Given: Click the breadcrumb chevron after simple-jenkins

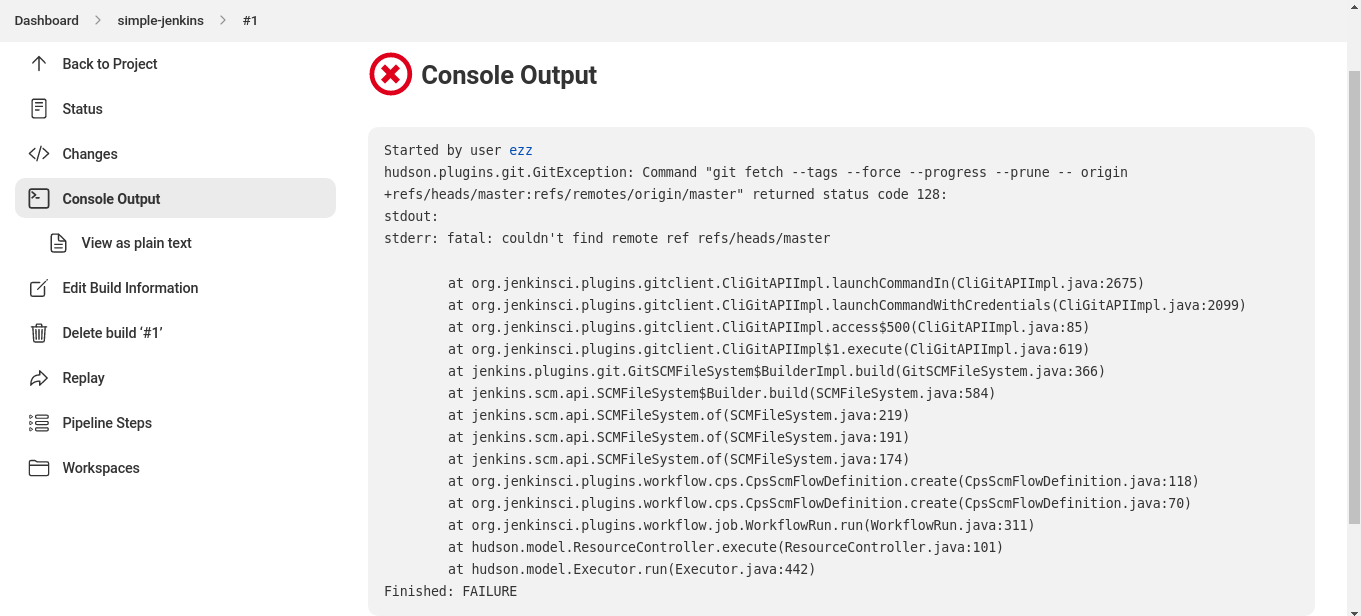Looking at the screenshot, I should click(x=223, y=20).
